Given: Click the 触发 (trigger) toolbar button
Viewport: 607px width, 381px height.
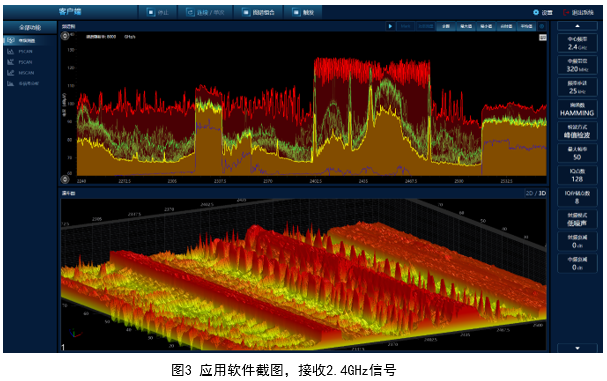Looking at the screenshot, I should (303, 12).
